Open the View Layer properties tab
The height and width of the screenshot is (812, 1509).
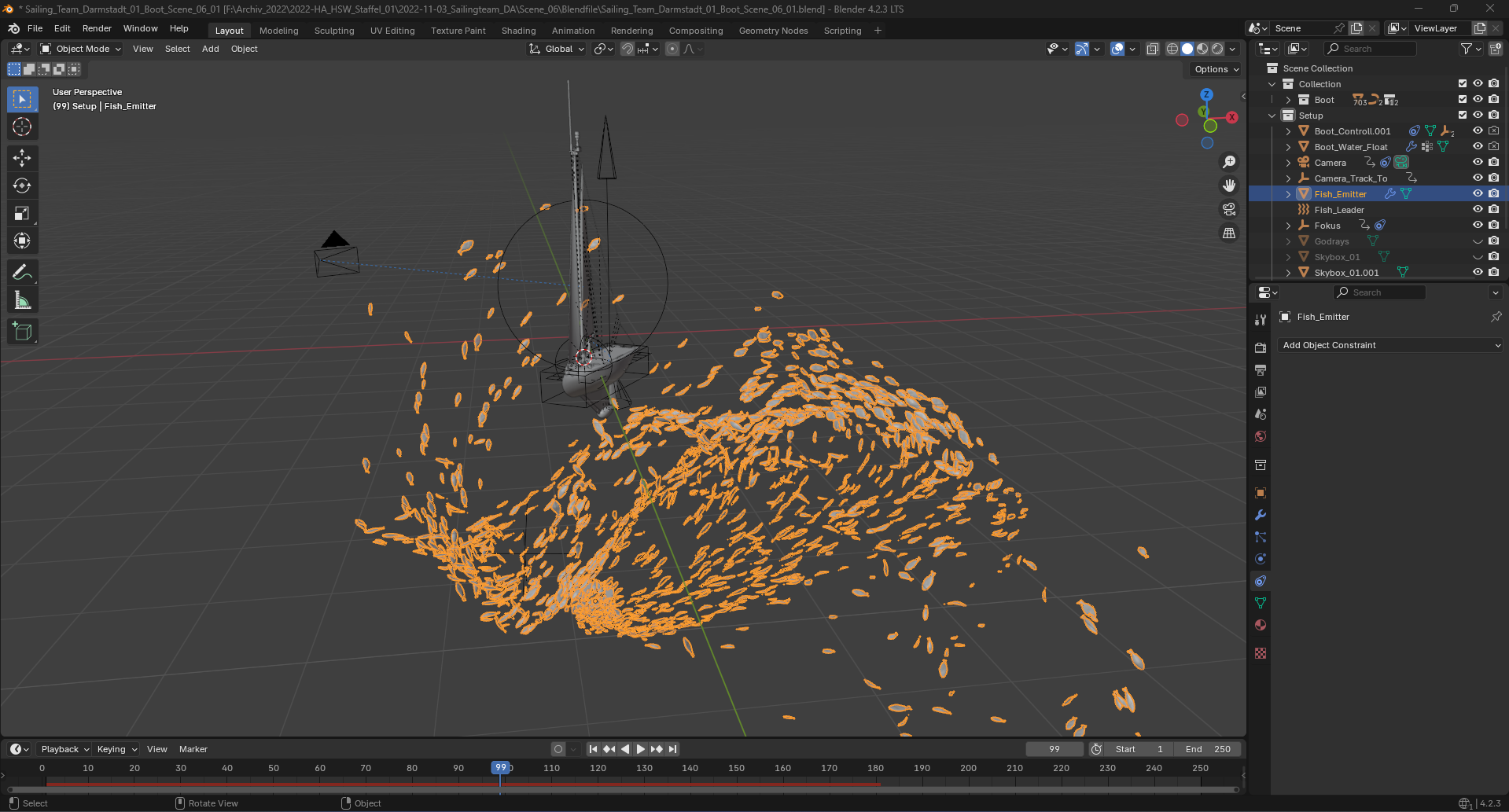1261,391
